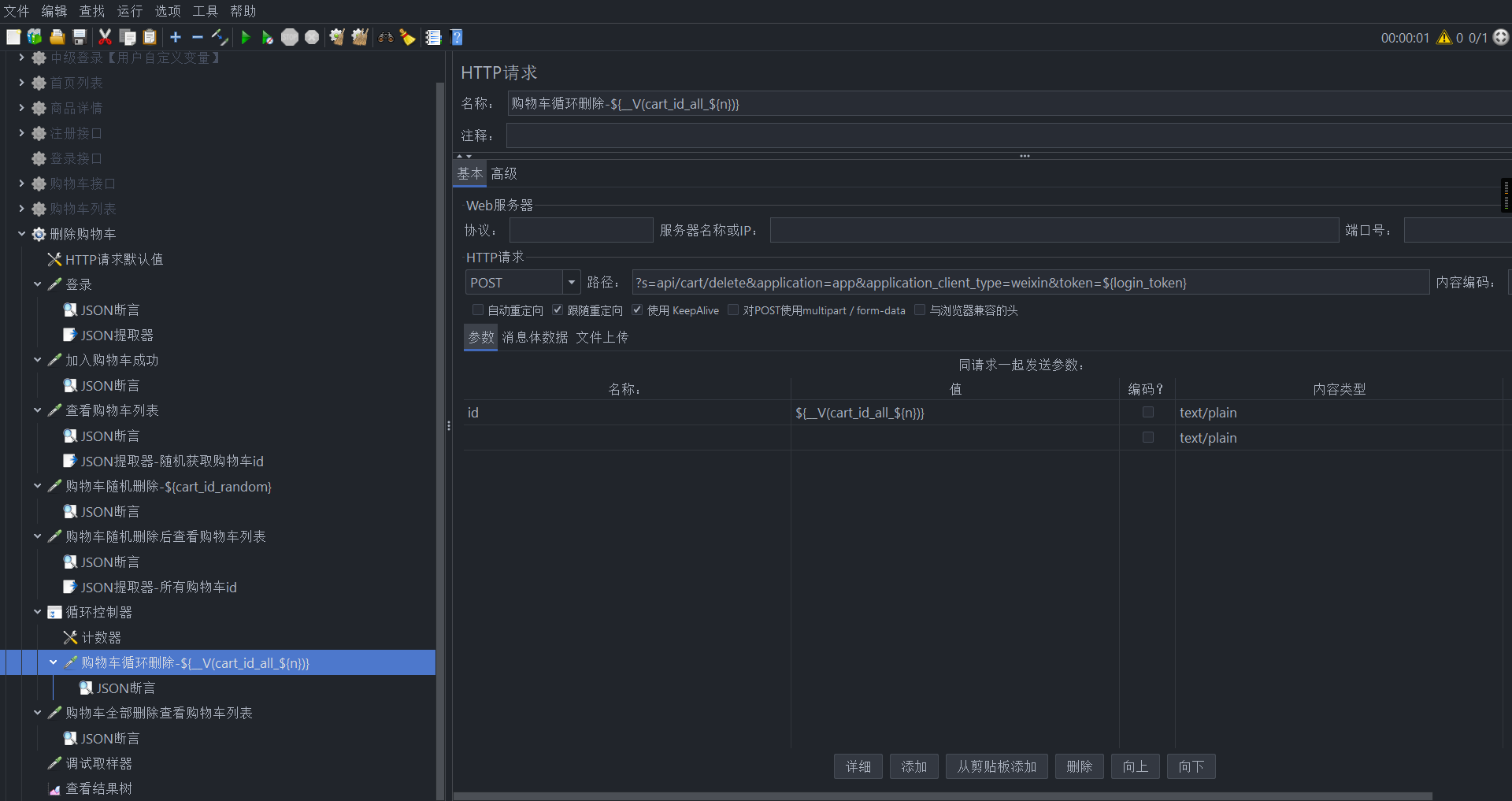Image resolution: width=1512 pixels, height=801 pixels.
Task: Expand the 首页列表 thread group
Action: pos(22,83)
